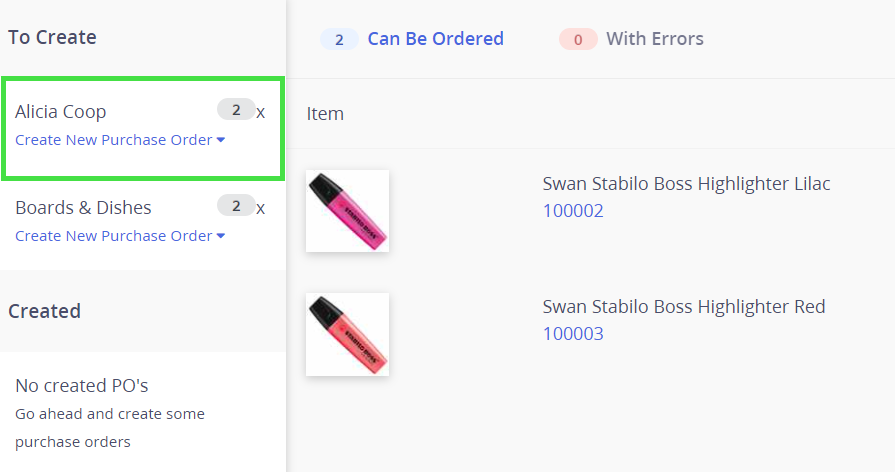Click the Created section heading
The image size is (895, 472).
click(x=44, y=311)
